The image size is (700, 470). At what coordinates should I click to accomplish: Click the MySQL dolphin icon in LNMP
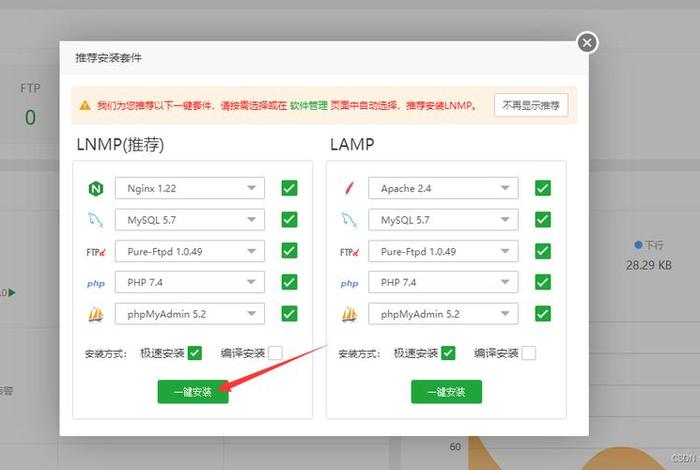point(96,220)
